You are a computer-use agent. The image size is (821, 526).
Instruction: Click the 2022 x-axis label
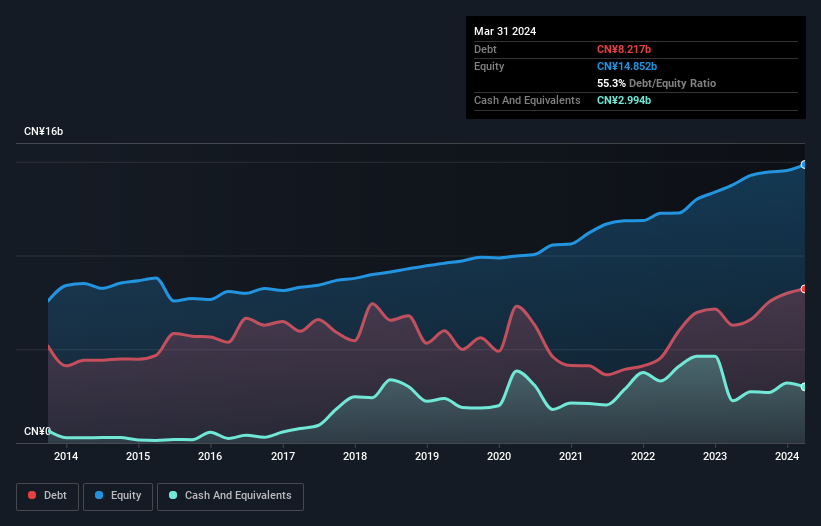tap(643, 456)
